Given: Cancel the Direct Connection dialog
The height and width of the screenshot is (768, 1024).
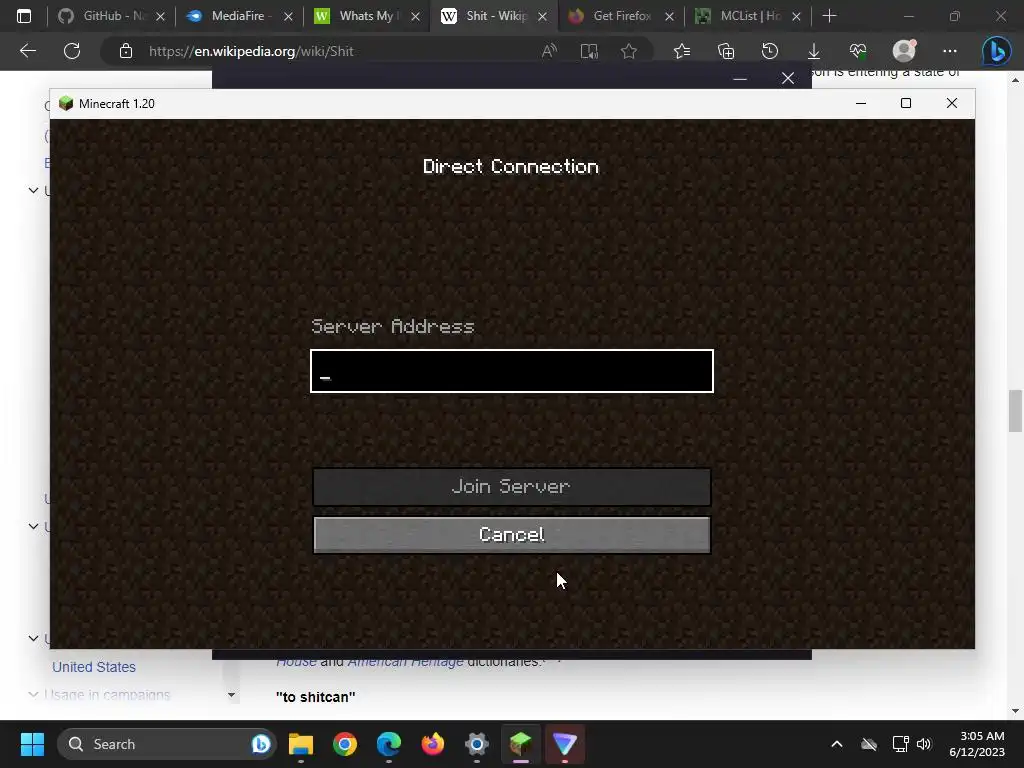Looking at the screenshot, I should pos(511,535).
